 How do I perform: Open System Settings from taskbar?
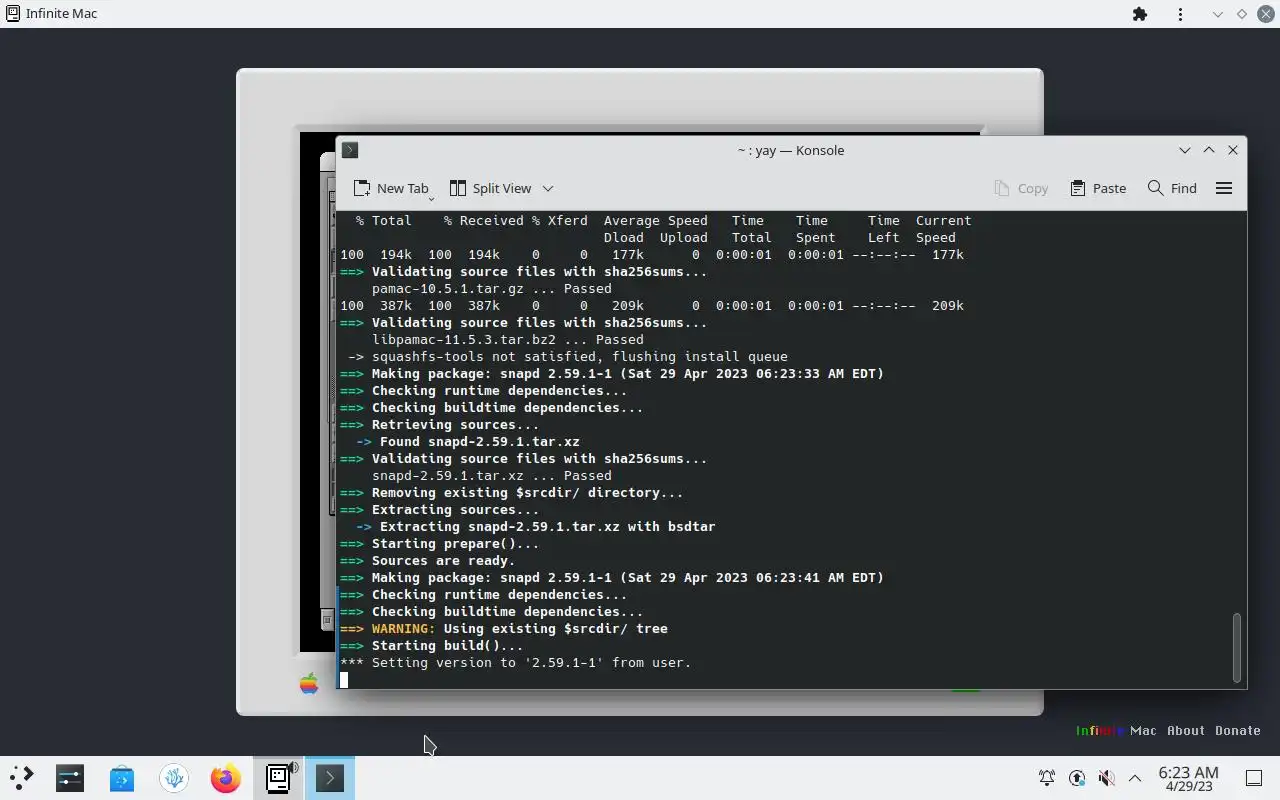click(x=70, y=777)
